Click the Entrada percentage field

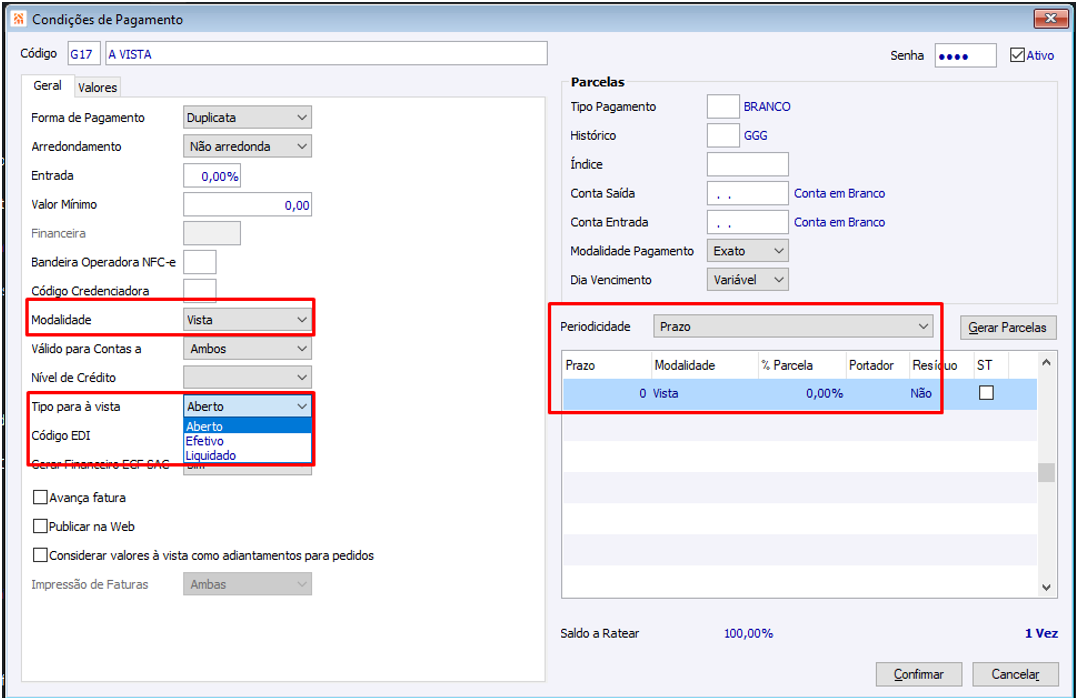[x=212, y=176]
